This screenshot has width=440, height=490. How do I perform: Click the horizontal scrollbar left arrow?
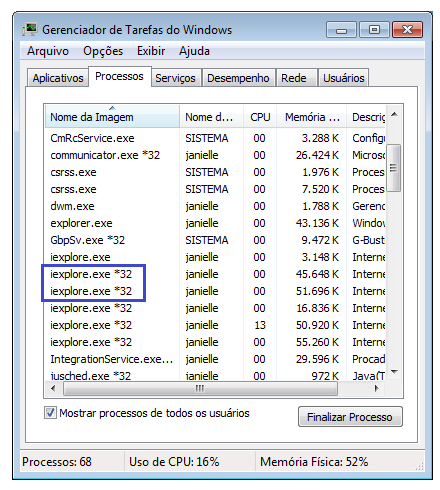[53, 388]
